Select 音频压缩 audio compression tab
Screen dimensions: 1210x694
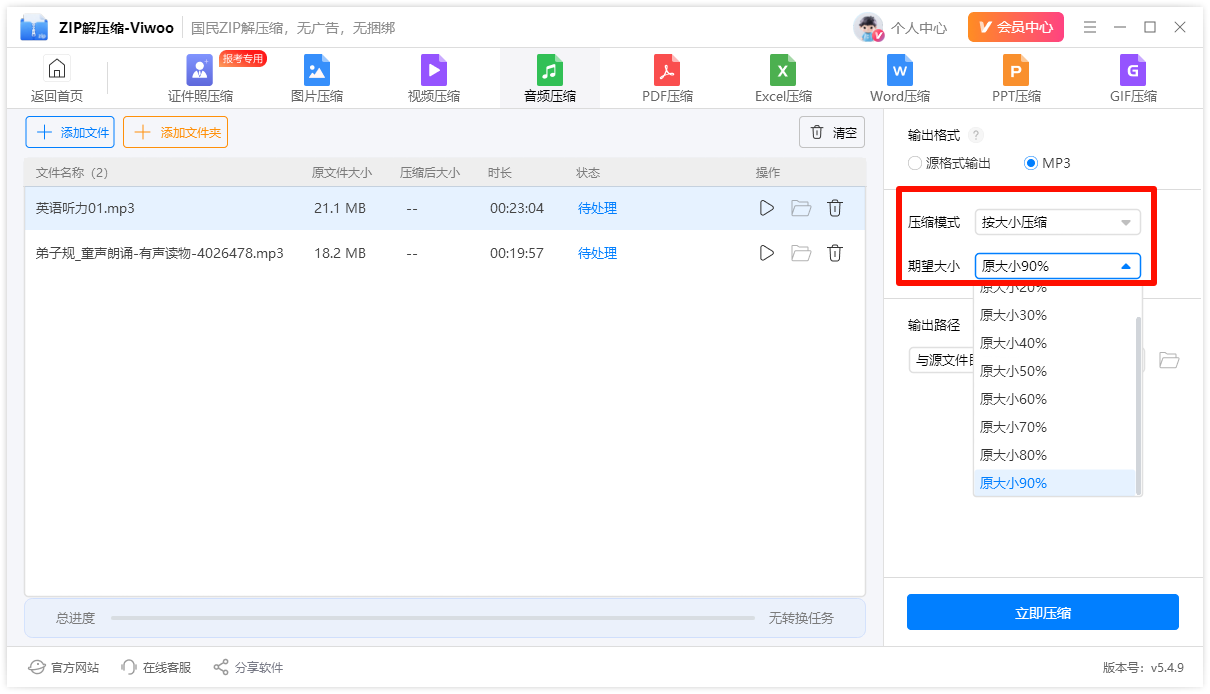[550, 79]
